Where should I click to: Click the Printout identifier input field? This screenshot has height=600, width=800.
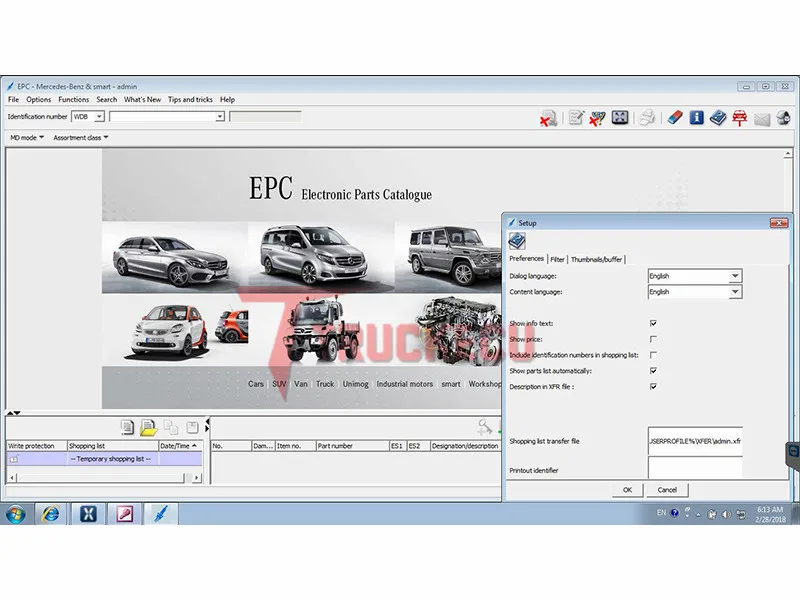click(x=695, y=468)
